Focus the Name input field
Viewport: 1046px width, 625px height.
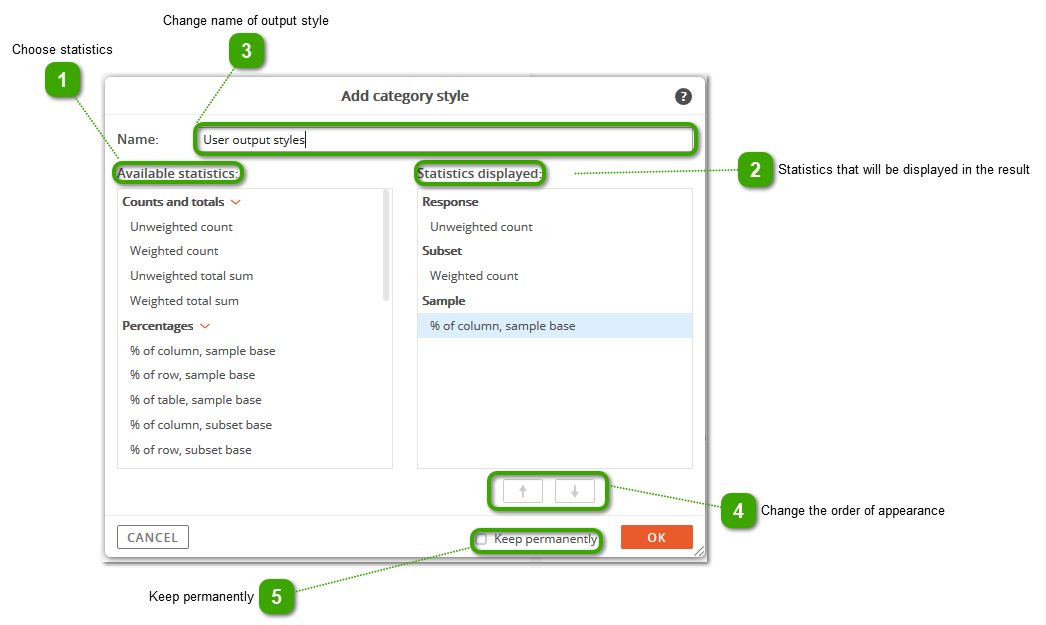click(446, 139)
